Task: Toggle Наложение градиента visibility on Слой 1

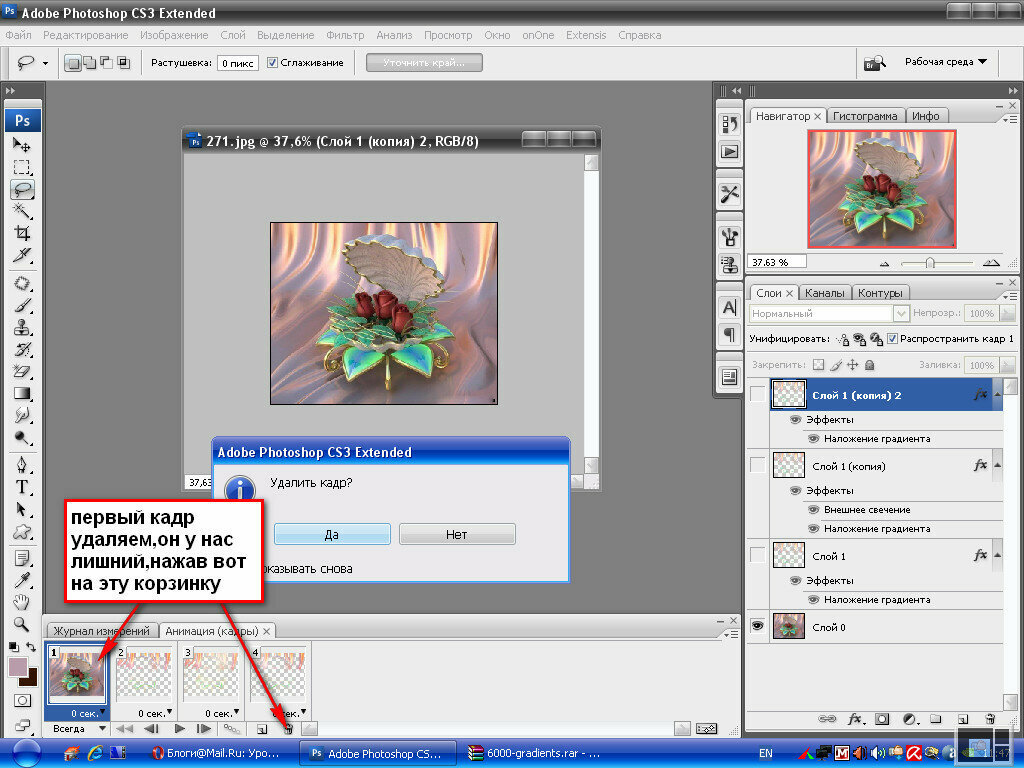Action: point(814,600)
